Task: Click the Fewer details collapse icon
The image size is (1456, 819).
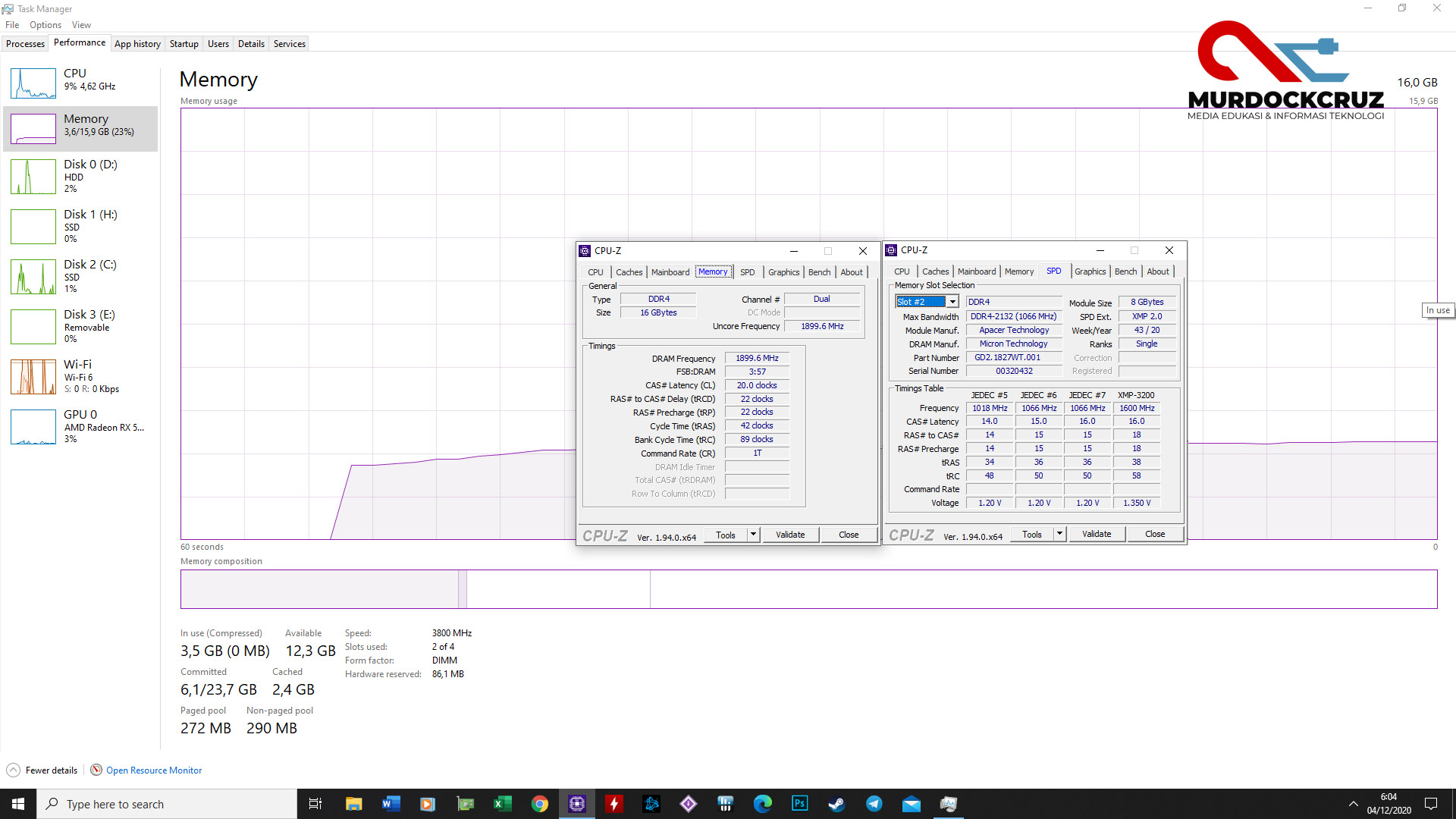Action: tap(13, 770)
